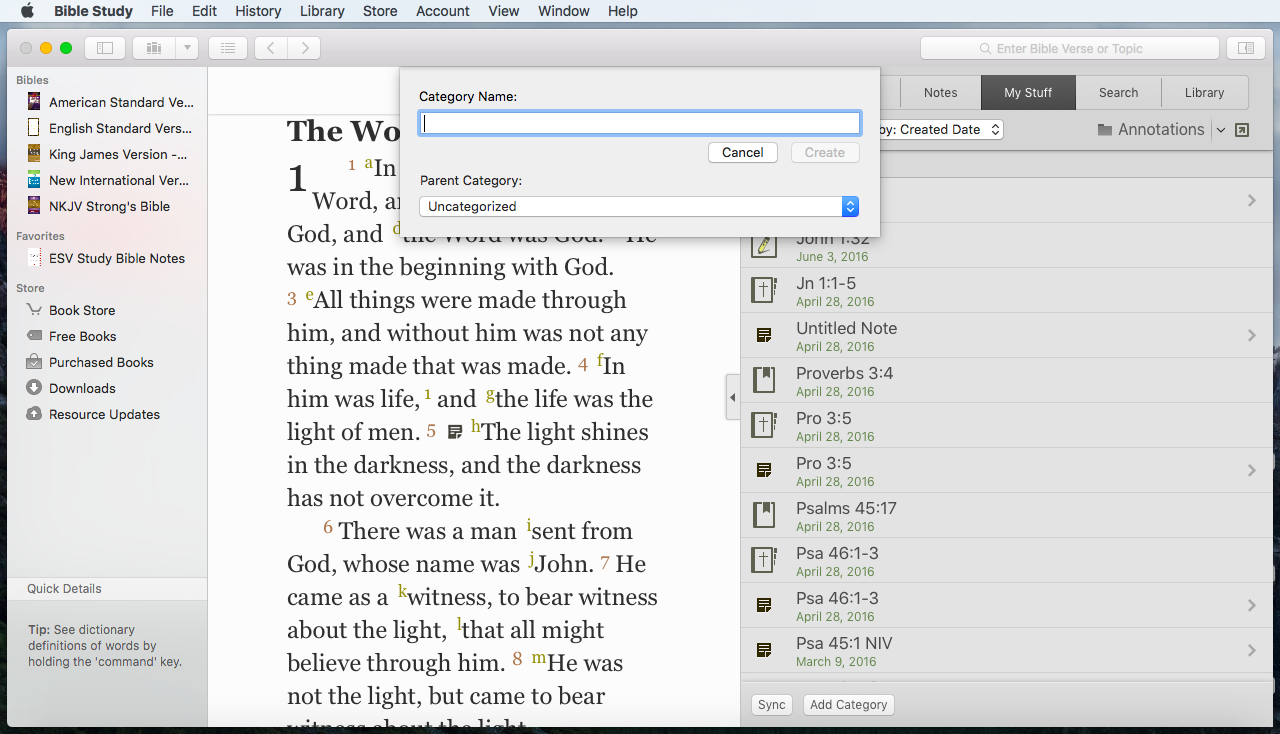Expand the Pro 3:5 note row chevron
1280x734 pixels.
pyautogui.click(x=1251, y=471)
